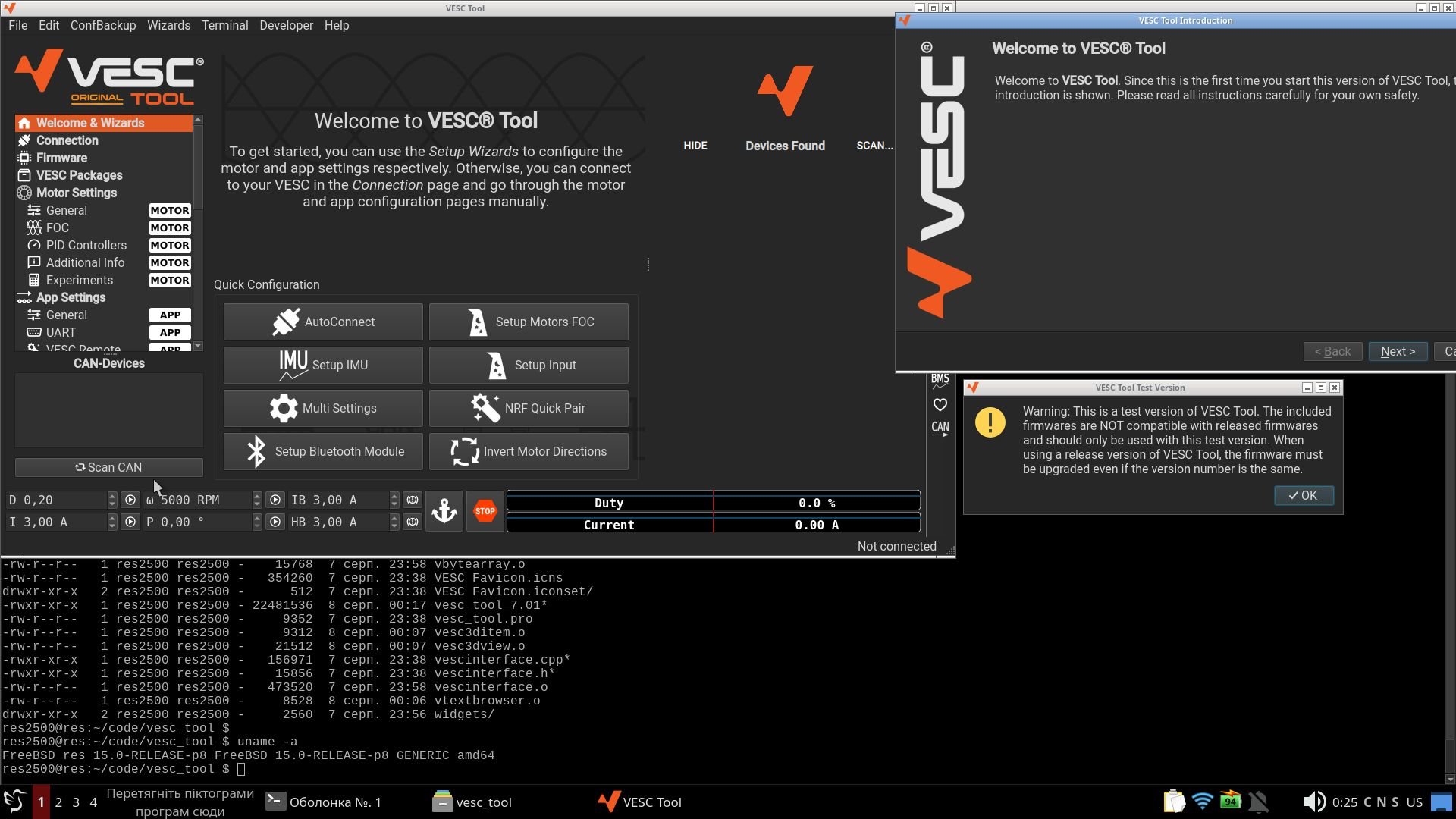
Task: Click the anchor full-brake icon
Action: [444, 511]
